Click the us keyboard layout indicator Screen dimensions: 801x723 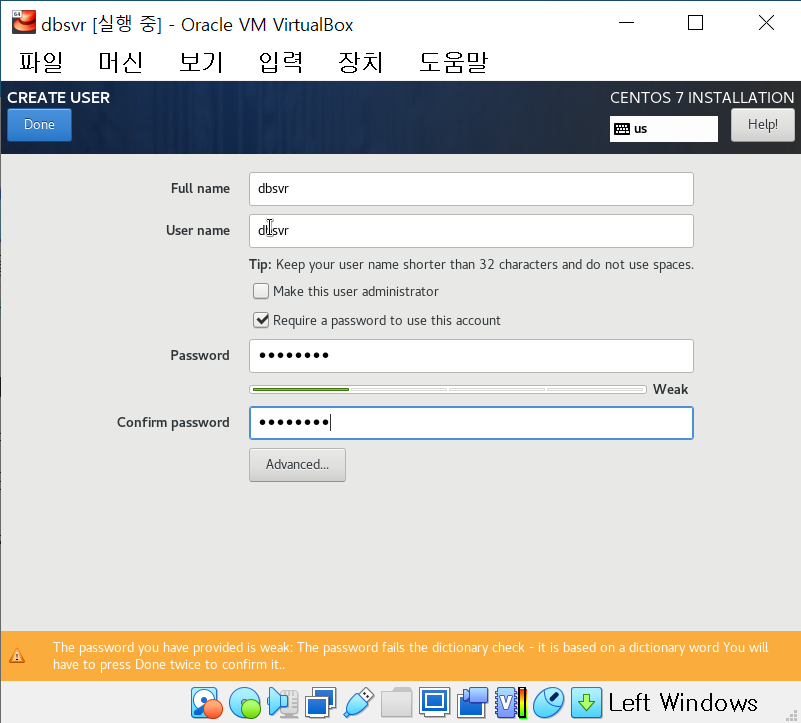[664, 129]
